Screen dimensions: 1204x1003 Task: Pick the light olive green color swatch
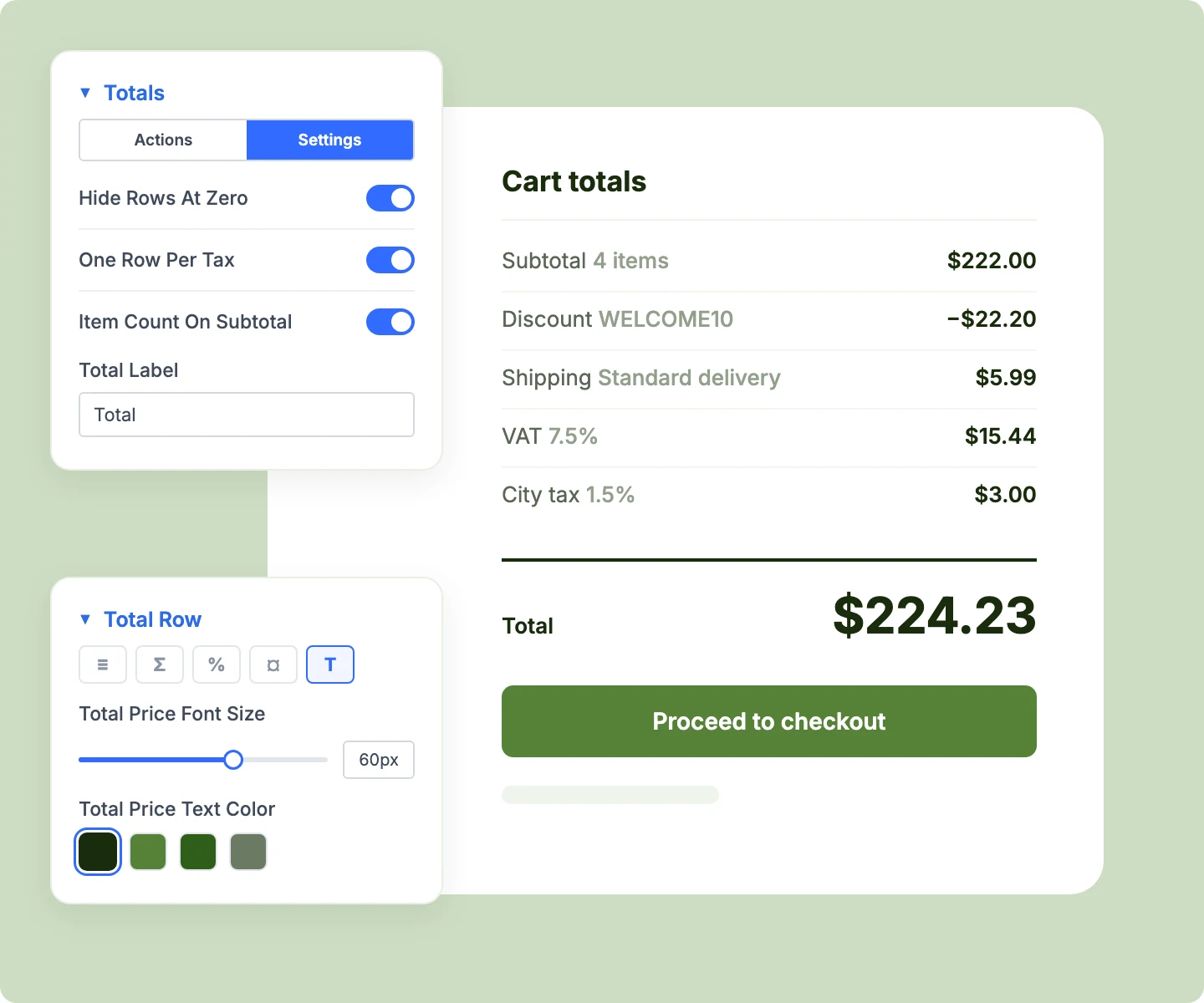pos(148,852)
